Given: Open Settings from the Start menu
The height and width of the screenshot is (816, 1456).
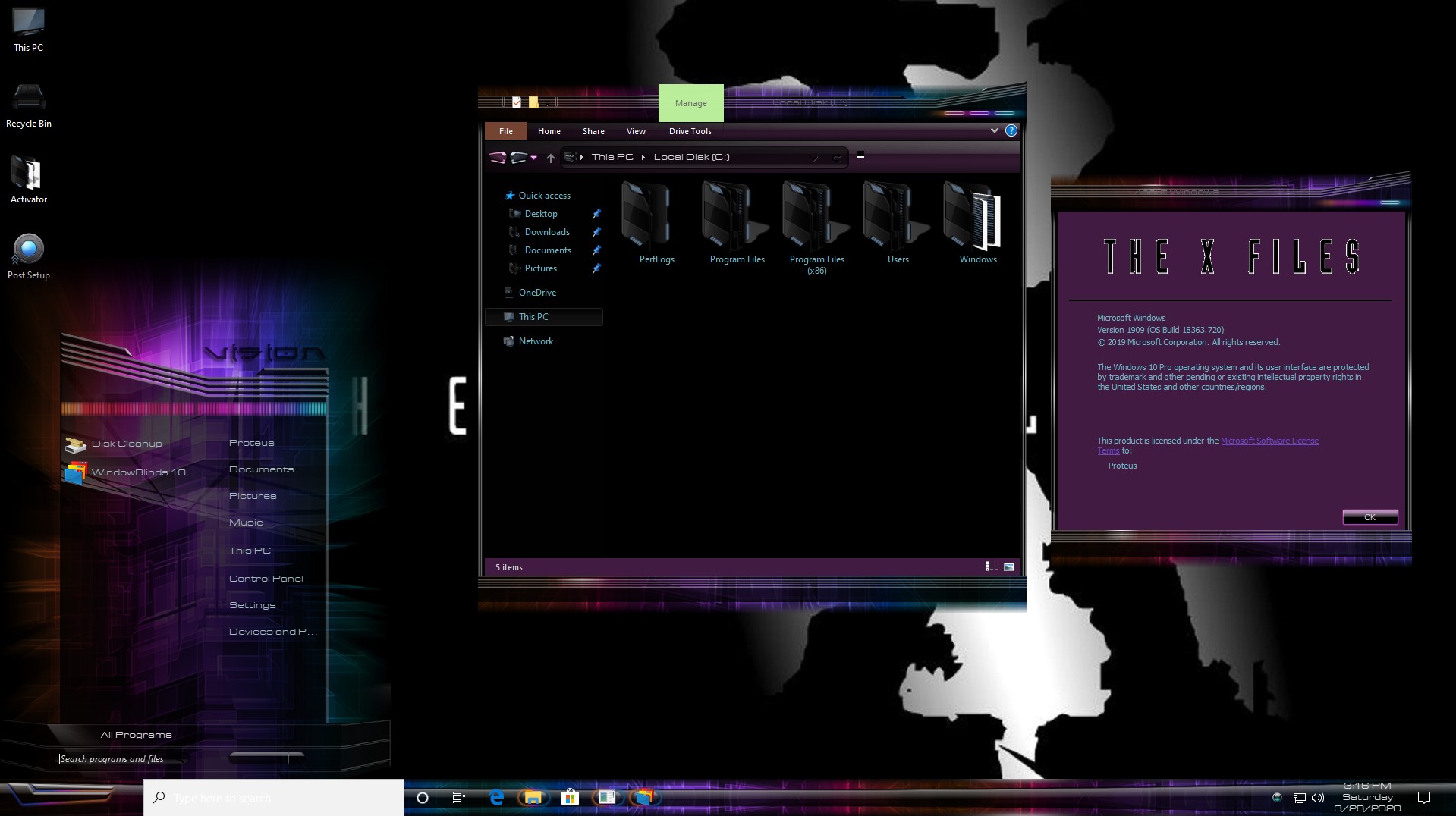Looking at the screenshot, I should pos(253,605).
